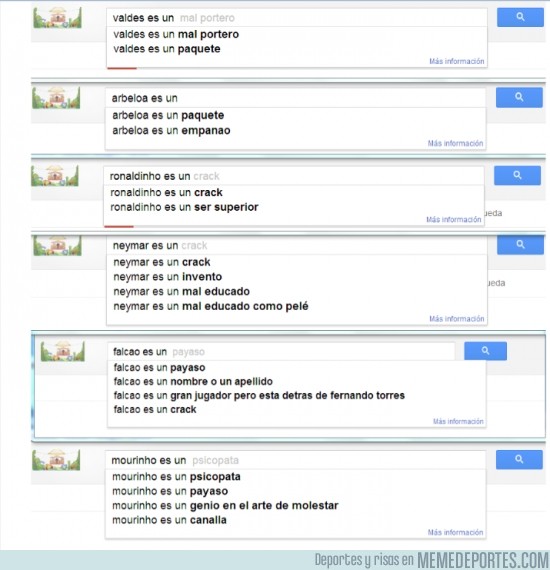This screenshot has height=570, width=550.
Task: Click the search magnifier next to 'arbeloa es un'
Action: (x=519, y=97)
